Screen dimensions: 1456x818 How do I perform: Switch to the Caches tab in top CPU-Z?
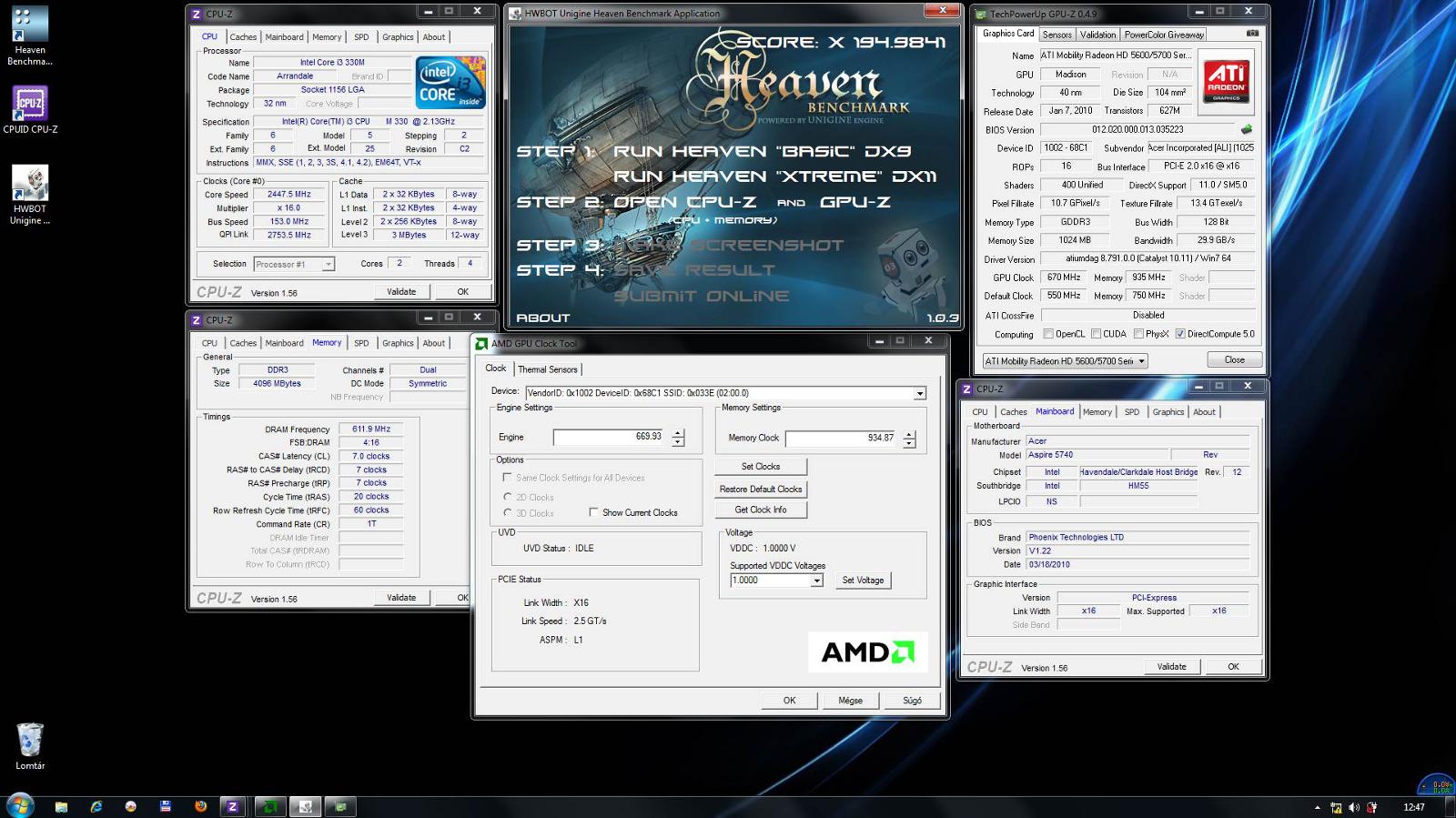243,37
